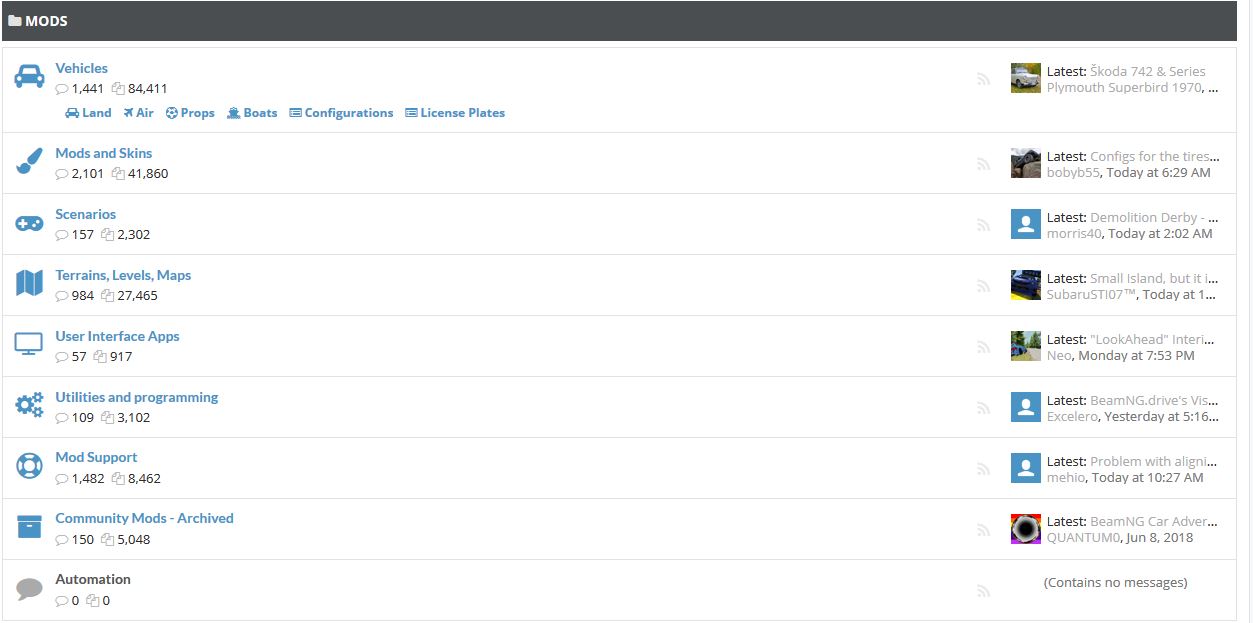Viewport: 1253px width, 623px height.
Task: View latest post "Demolition Derby" in Scenarios
Action: click(x=1154, y=217)
